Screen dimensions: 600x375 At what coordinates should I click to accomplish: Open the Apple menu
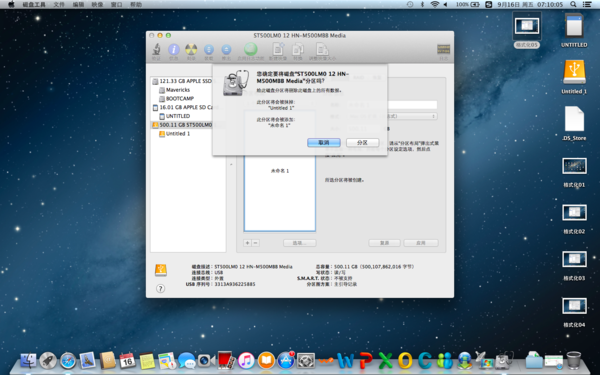click(x=11, y=4)
